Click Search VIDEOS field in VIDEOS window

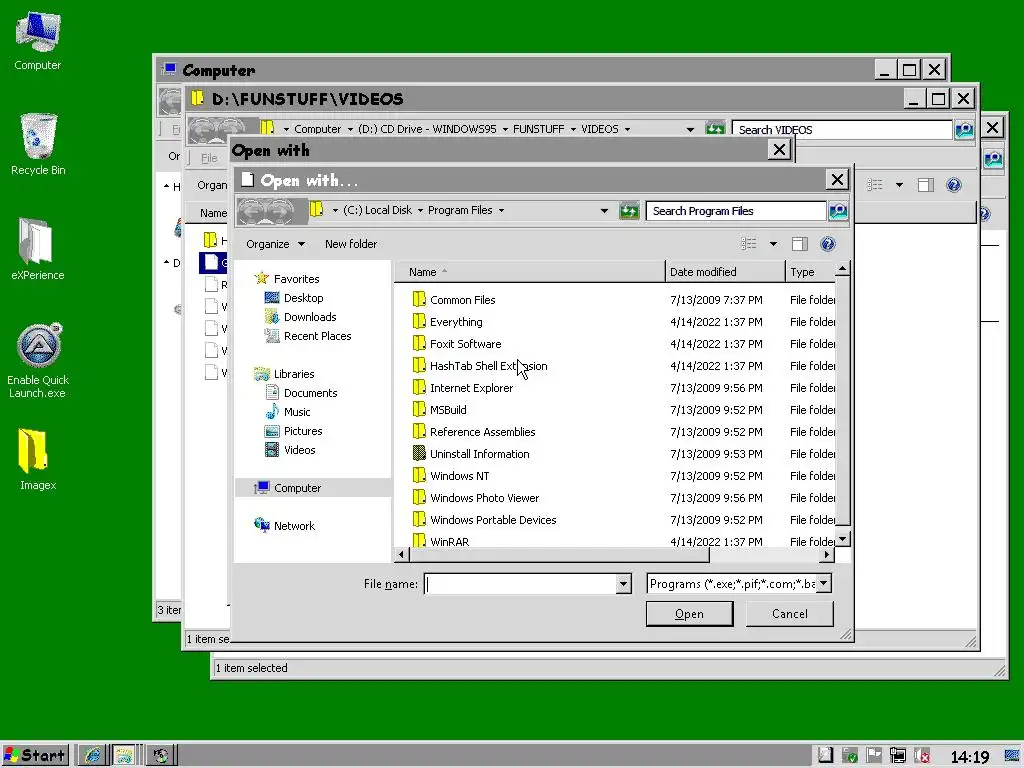(841, 129)
